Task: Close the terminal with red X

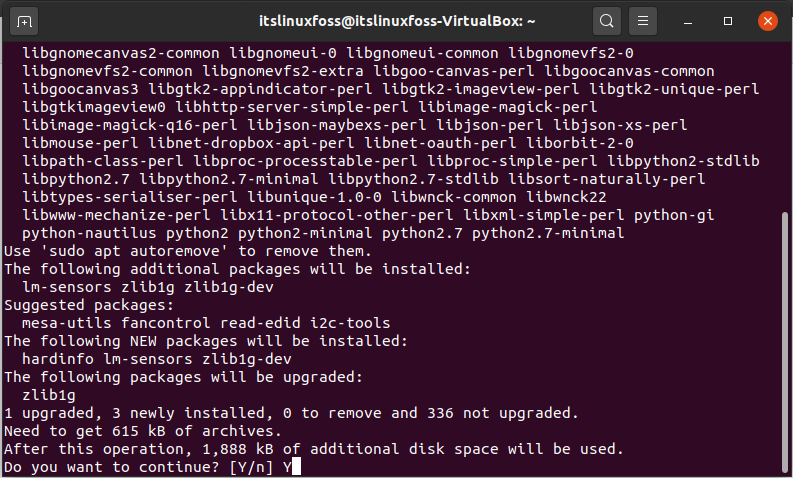Action: coord(768,21)
